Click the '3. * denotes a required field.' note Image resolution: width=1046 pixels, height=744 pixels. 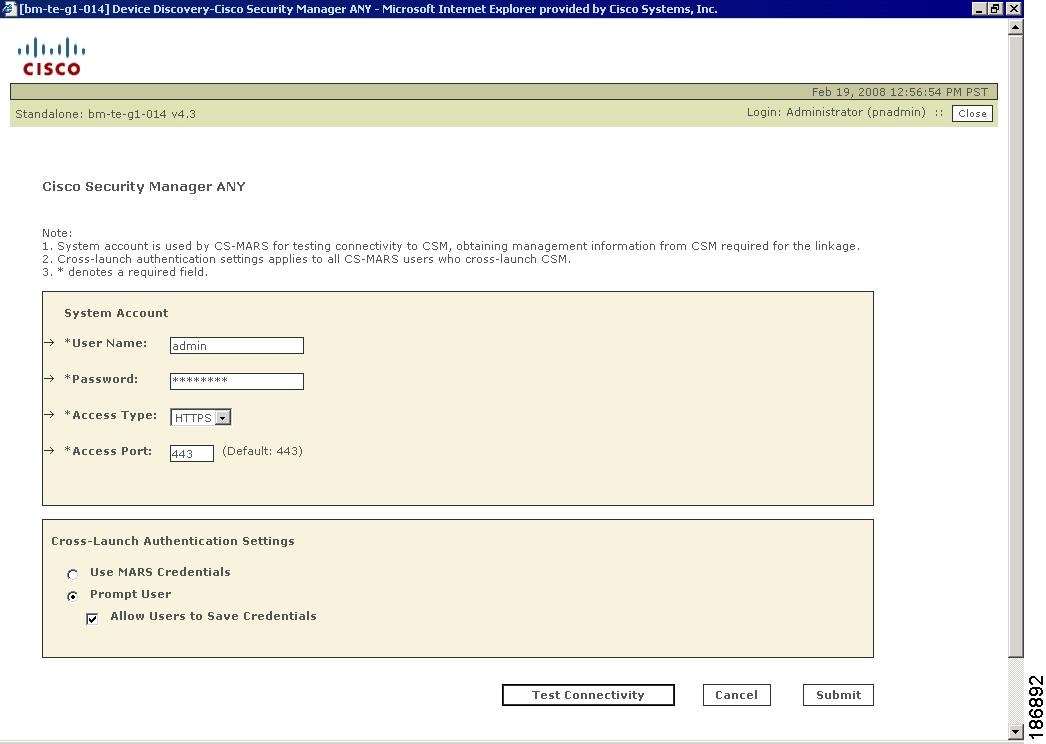coord(125,272)
